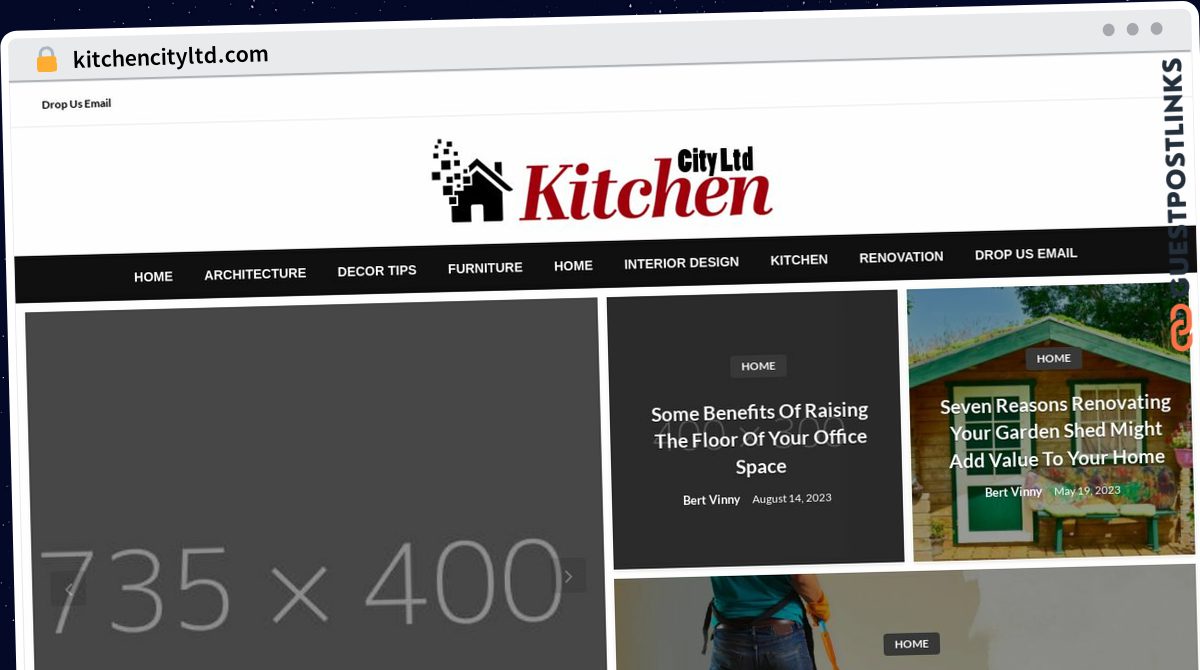Image resolution: width=1200 pixels, height=670 pixels.
Task: Click the Drop Us Email top link
Action: [76, 104]
